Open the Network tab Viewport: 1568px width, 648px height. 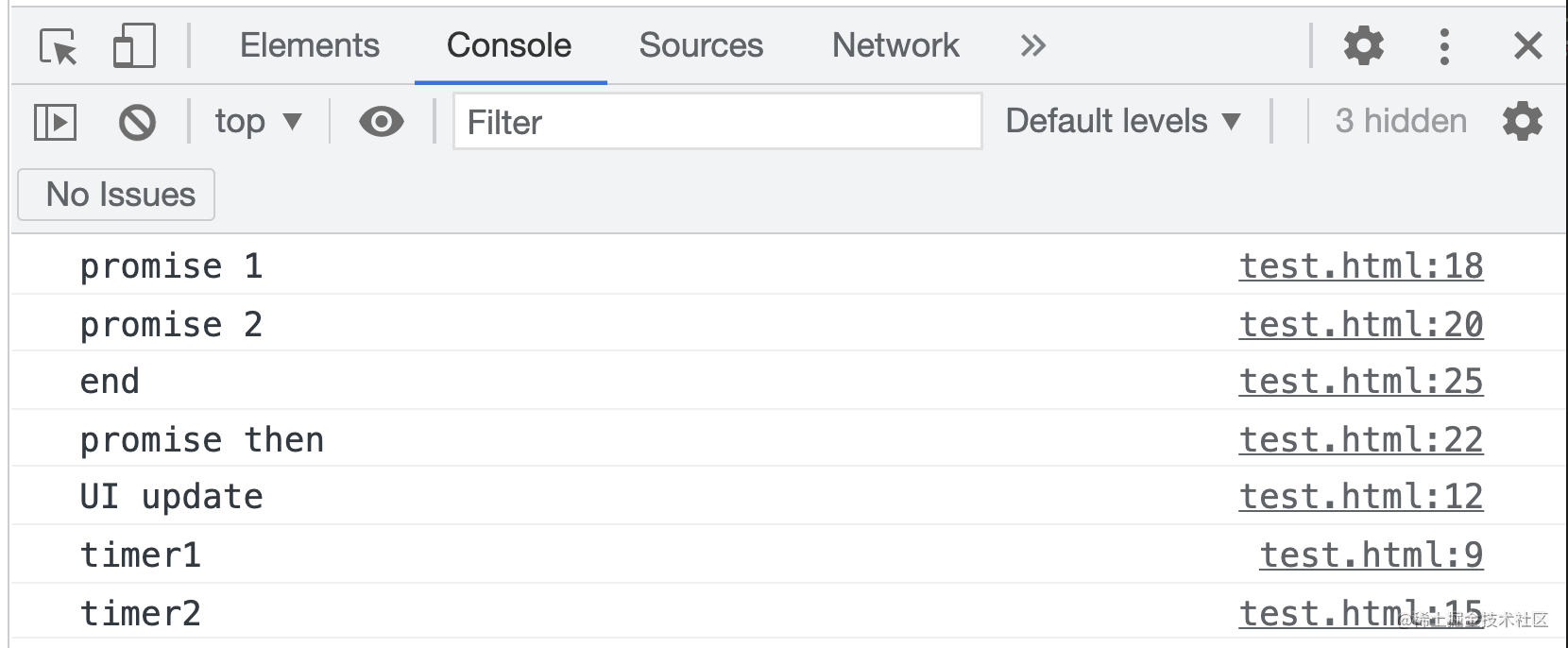[895, 45]
